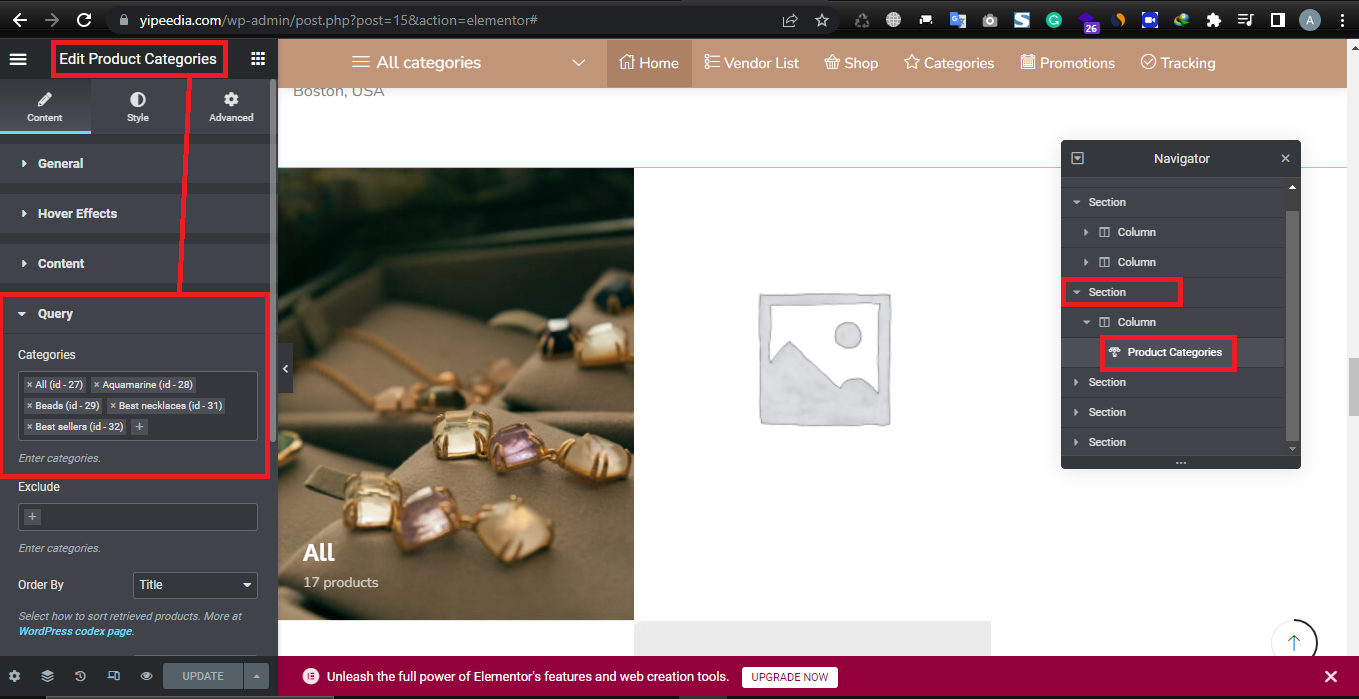Viewport: 1359px width, 699px height.
Task: Dock the Navigator panel icon
Action: pyautogui.click(x=1077, y=158)
